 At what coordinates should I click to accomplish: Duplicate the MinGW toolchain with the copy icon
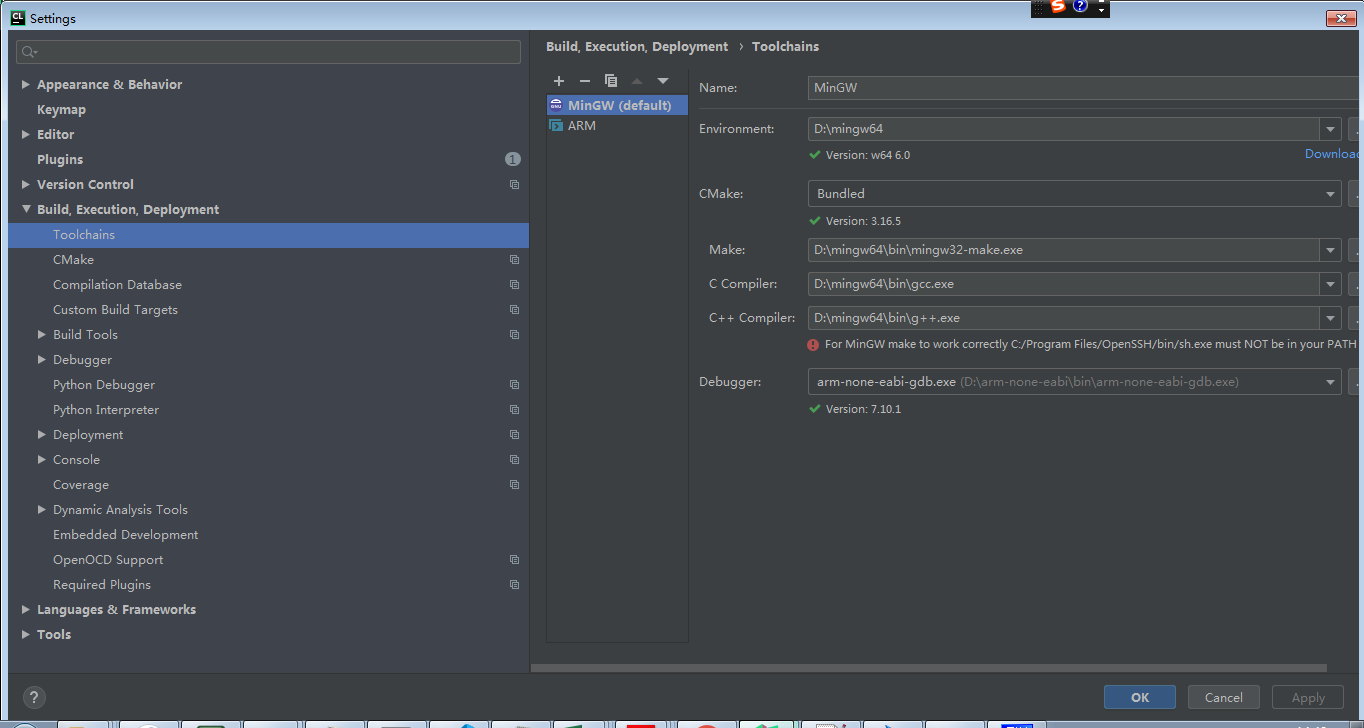coord(611,80)
